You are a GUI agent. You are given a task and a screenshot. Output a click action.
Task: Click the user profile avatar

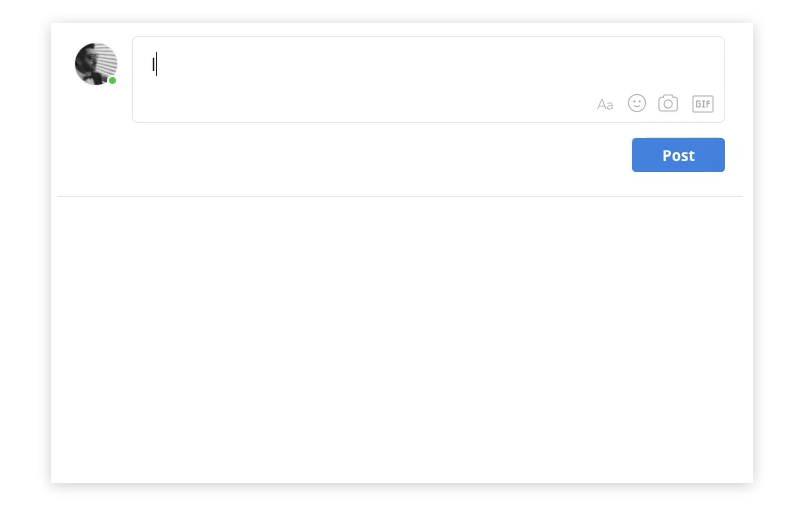96,64
